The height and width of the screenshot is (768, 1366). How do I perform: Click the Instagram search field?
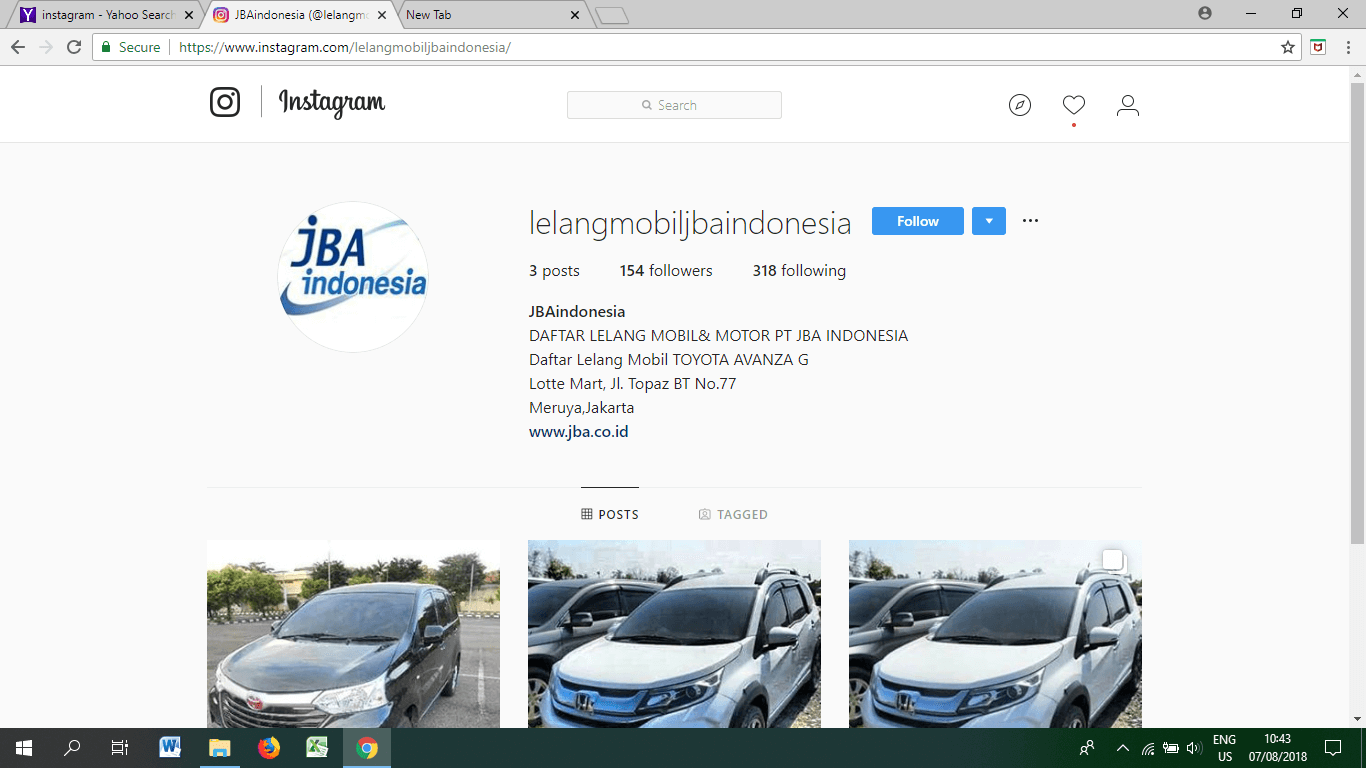pyautogui.click(x=674, y=105)
